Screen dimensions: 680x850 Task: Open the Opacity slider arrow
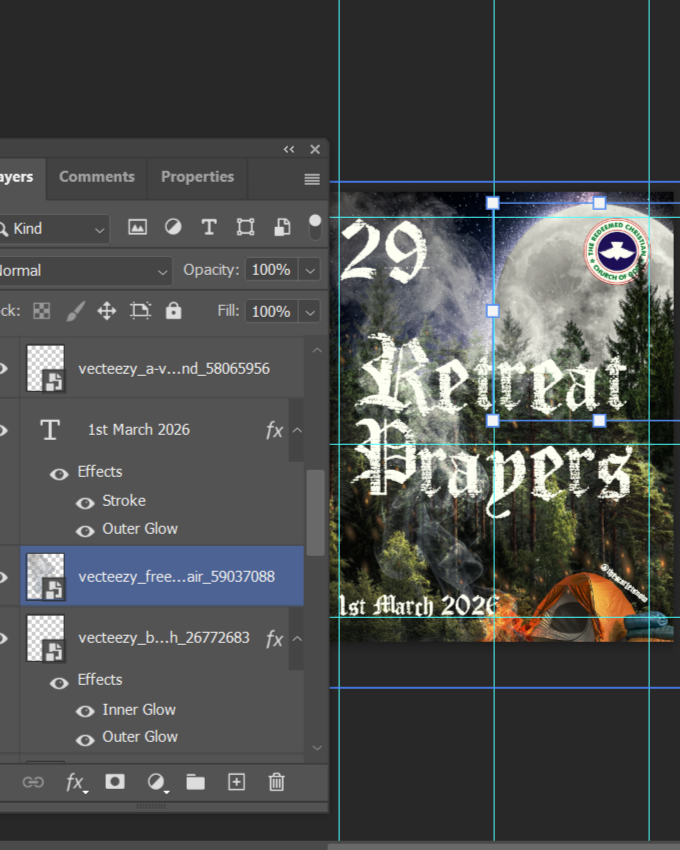(310, 270)
